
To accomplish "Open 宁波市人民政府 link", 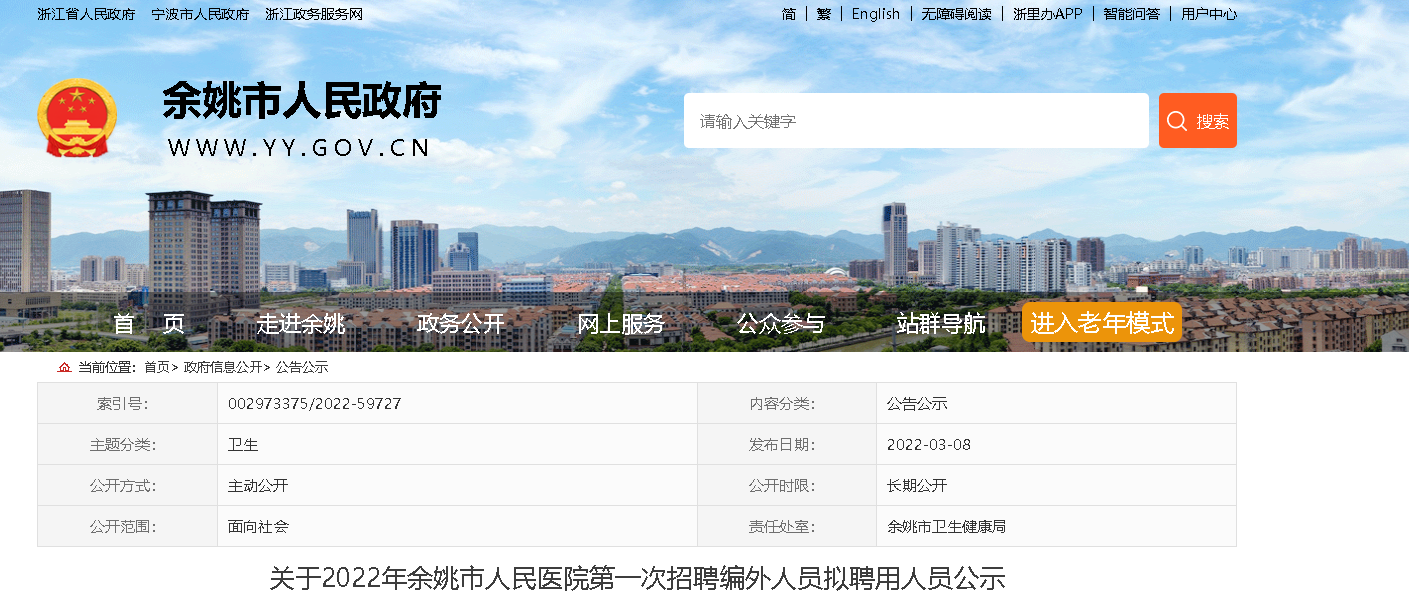I will 200,14.
